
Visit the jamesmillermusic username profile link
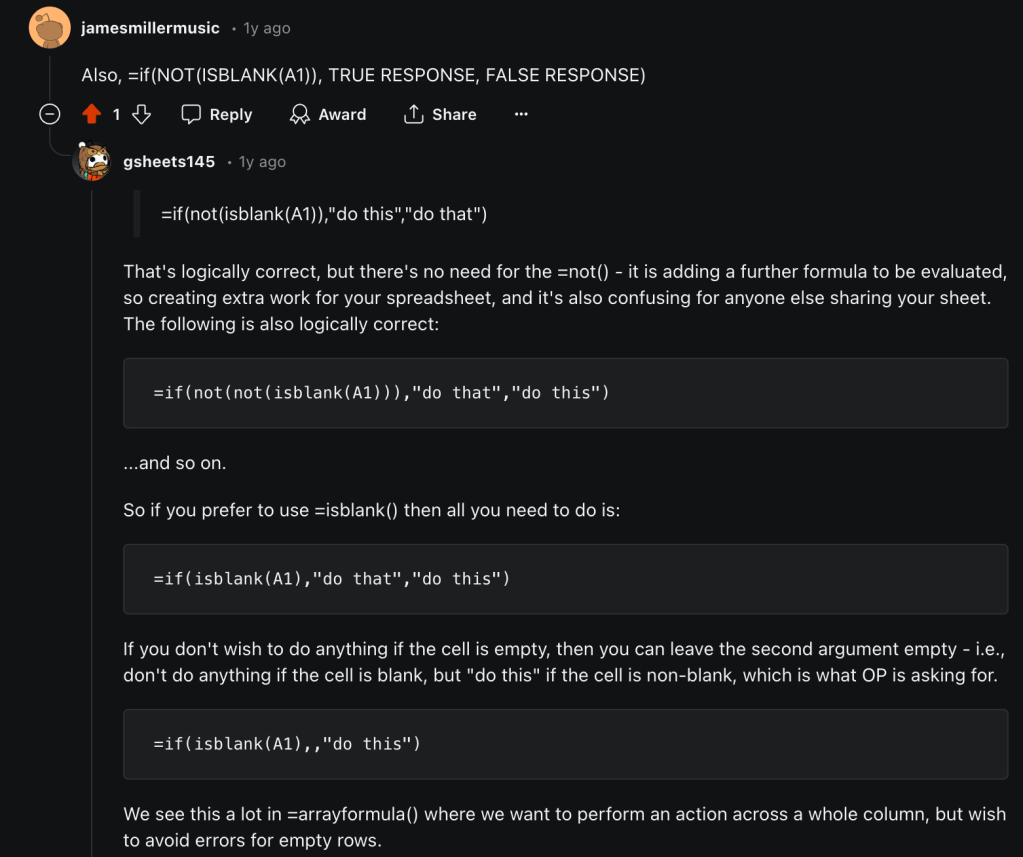[150, 28]
